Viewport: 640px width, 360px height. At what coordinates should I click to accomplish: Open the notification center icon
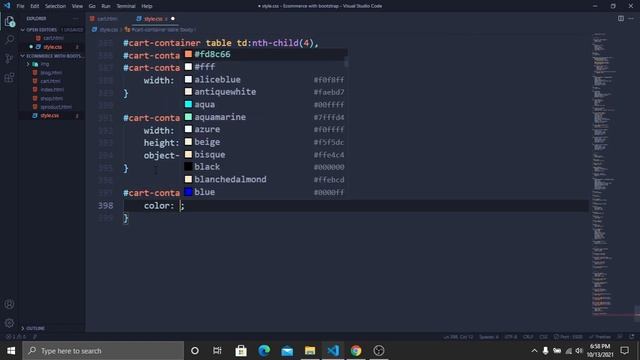(624, 351)
